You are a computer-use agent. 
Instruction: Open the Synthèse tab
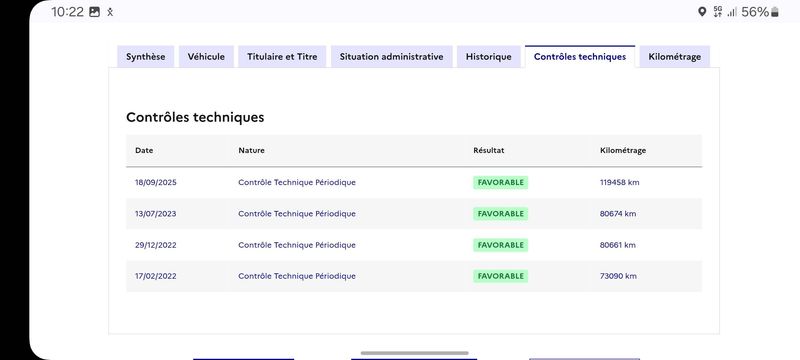[145, 57]
